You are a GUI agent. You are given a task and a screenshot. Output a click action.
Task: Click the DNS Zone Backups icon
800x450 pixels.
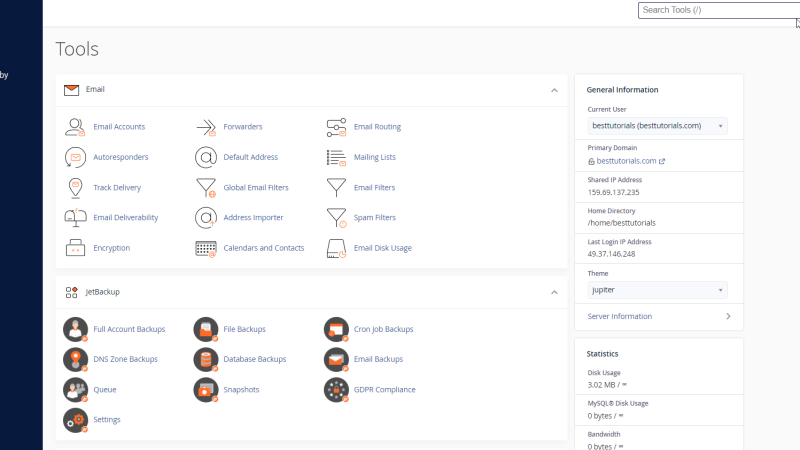coord(76,360)
